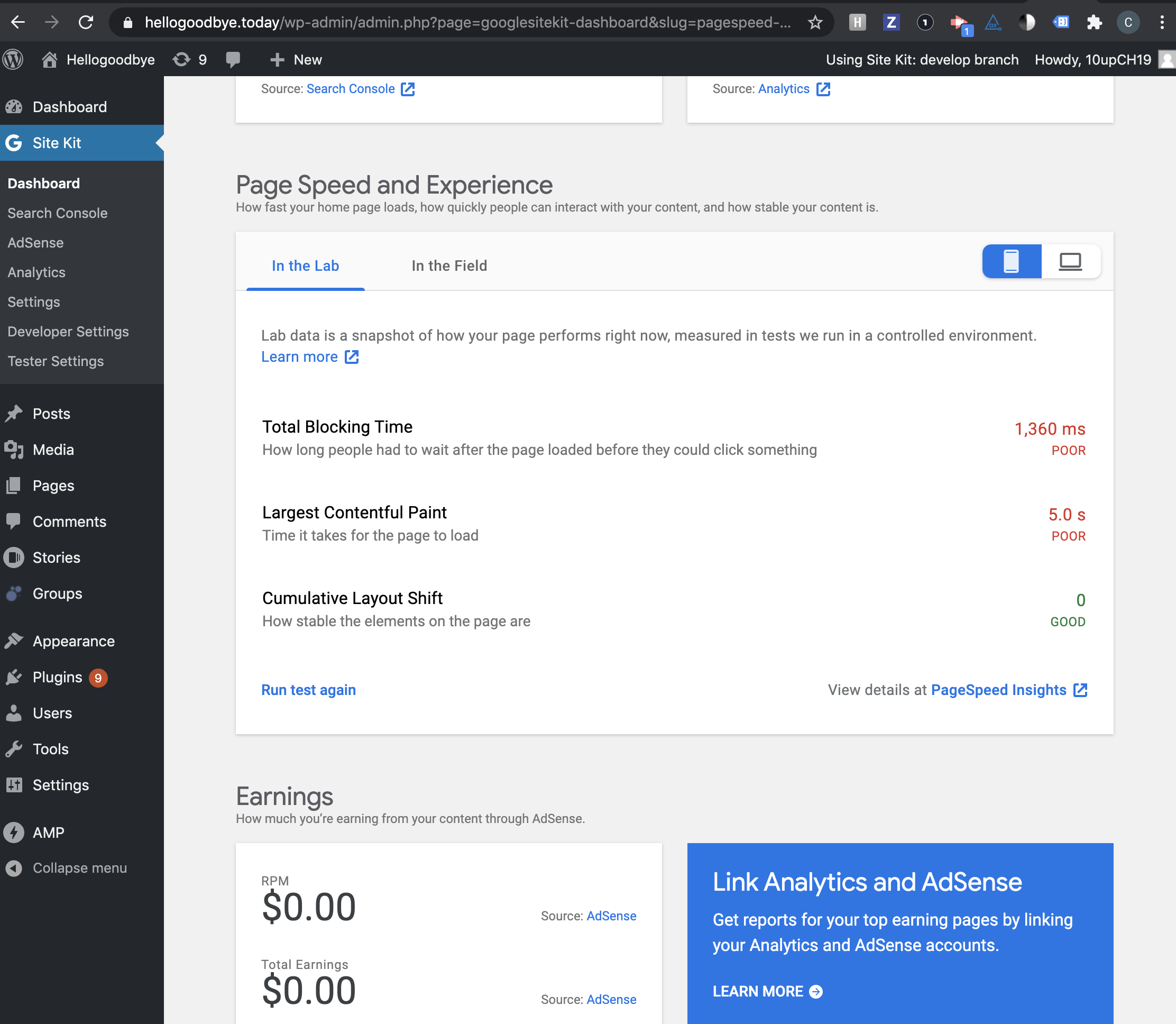Switch to desktop device view
This screenshot has width=1176, height=1024.
pyautogui.click(x=1070, y=262)
